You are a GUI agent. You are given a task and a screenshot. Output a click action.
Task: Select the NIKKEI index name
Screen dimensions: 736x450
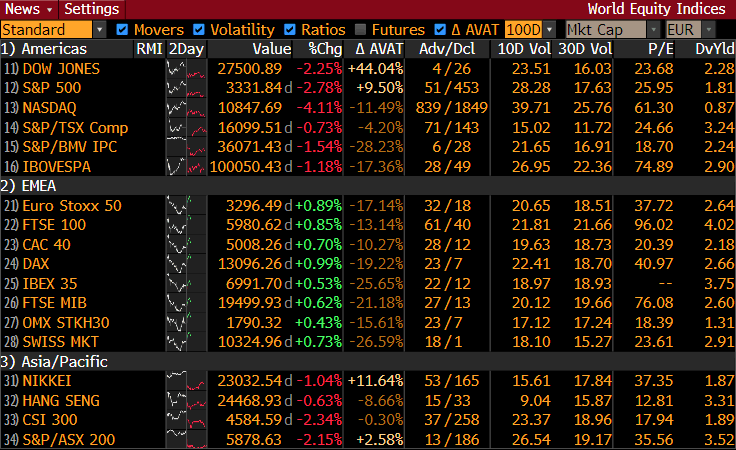(x=47, y=381)
